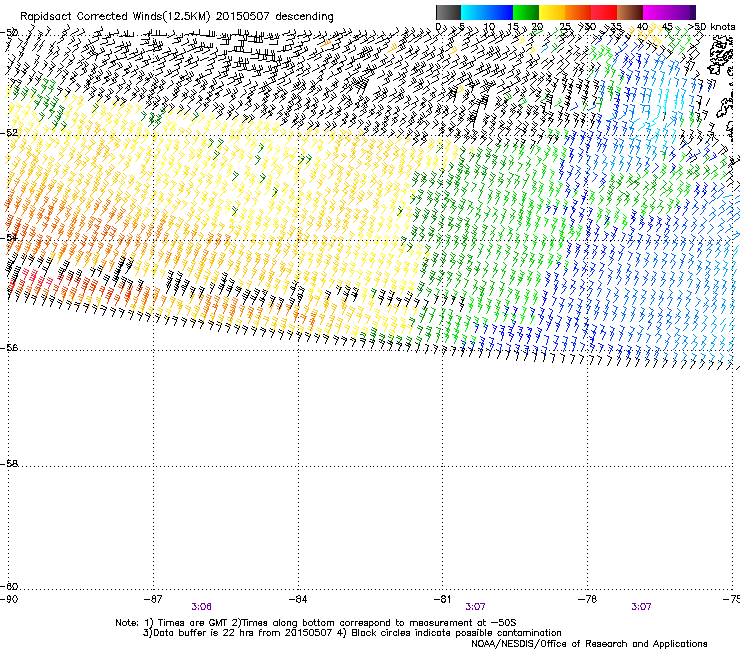The height and width of the screenshot is (650, 740).
Task: Select the green 15-20 knots legend color
Action: (526, 12)
